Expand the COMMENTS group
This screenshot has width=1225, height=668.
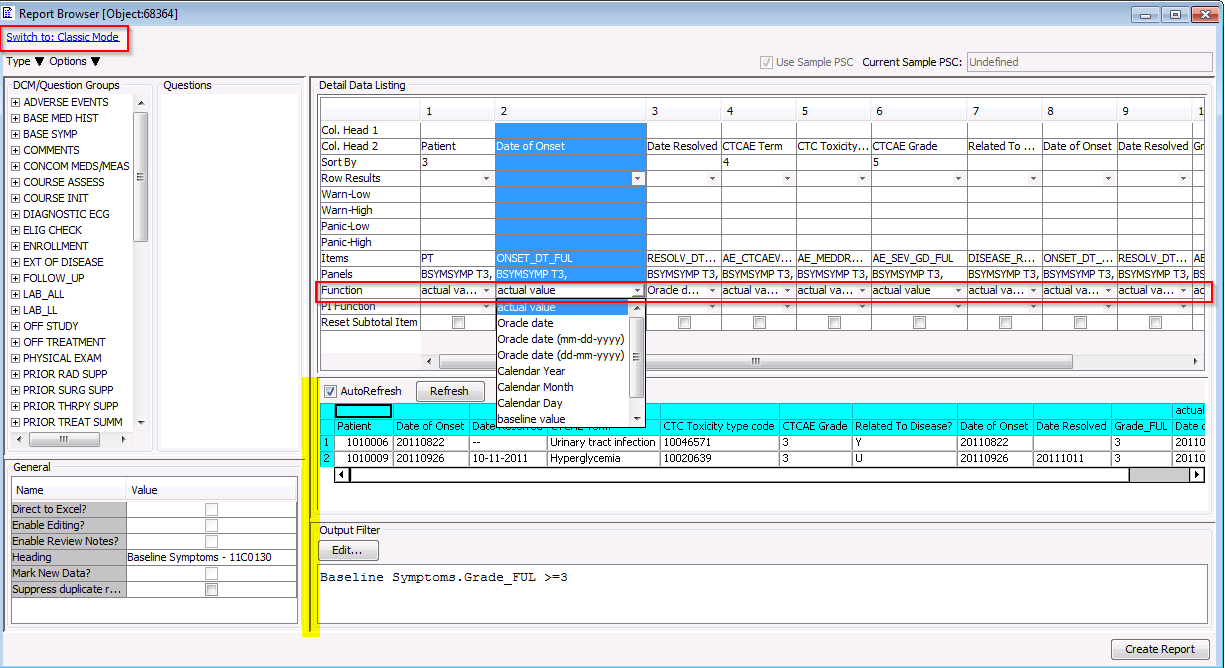(x=16, y=150)
